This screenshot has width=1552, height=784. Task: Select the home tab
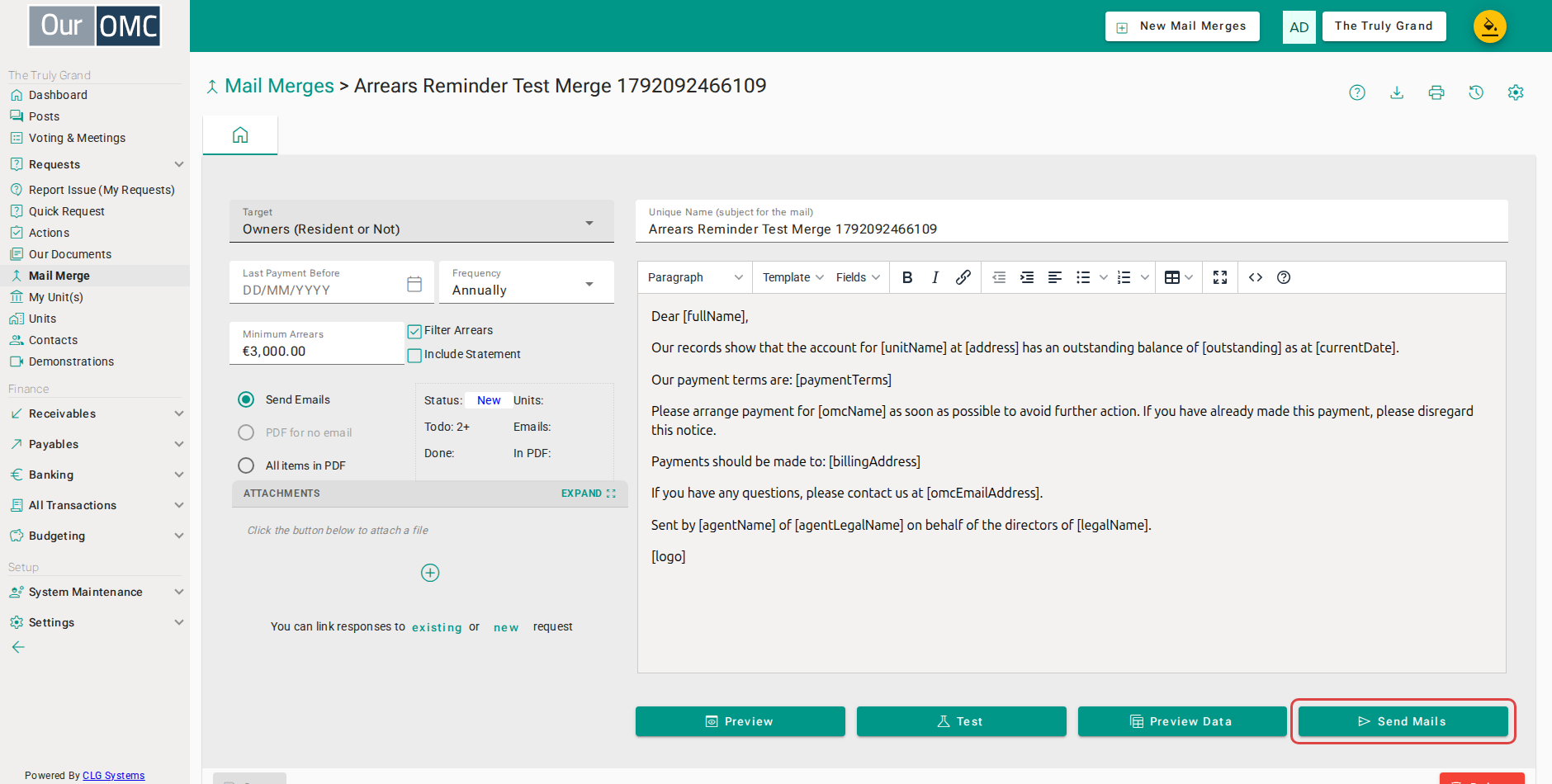click(x=240, y=135)
